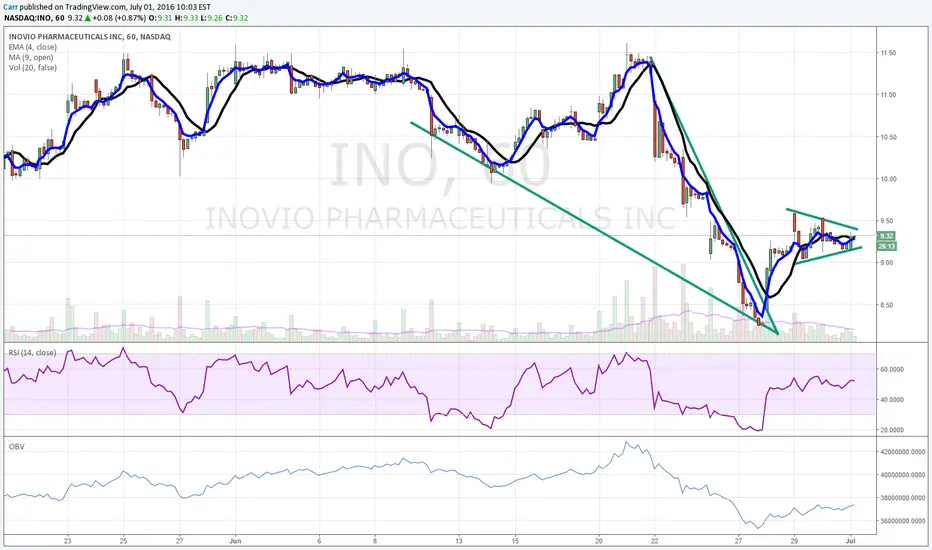Click the OBV axis label 40000000.0000

pyautogui.click(x=903, y=475)
